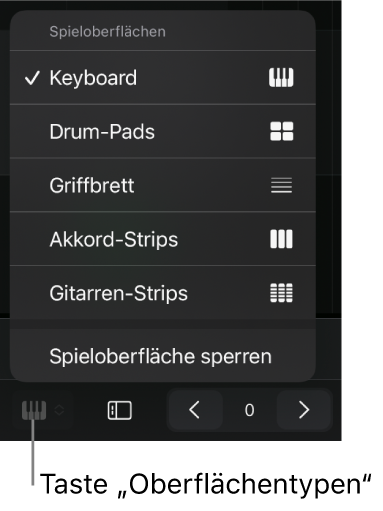Click the string lines icon beside Griffbrett
The image size is (383, 511).
(281, 185)
